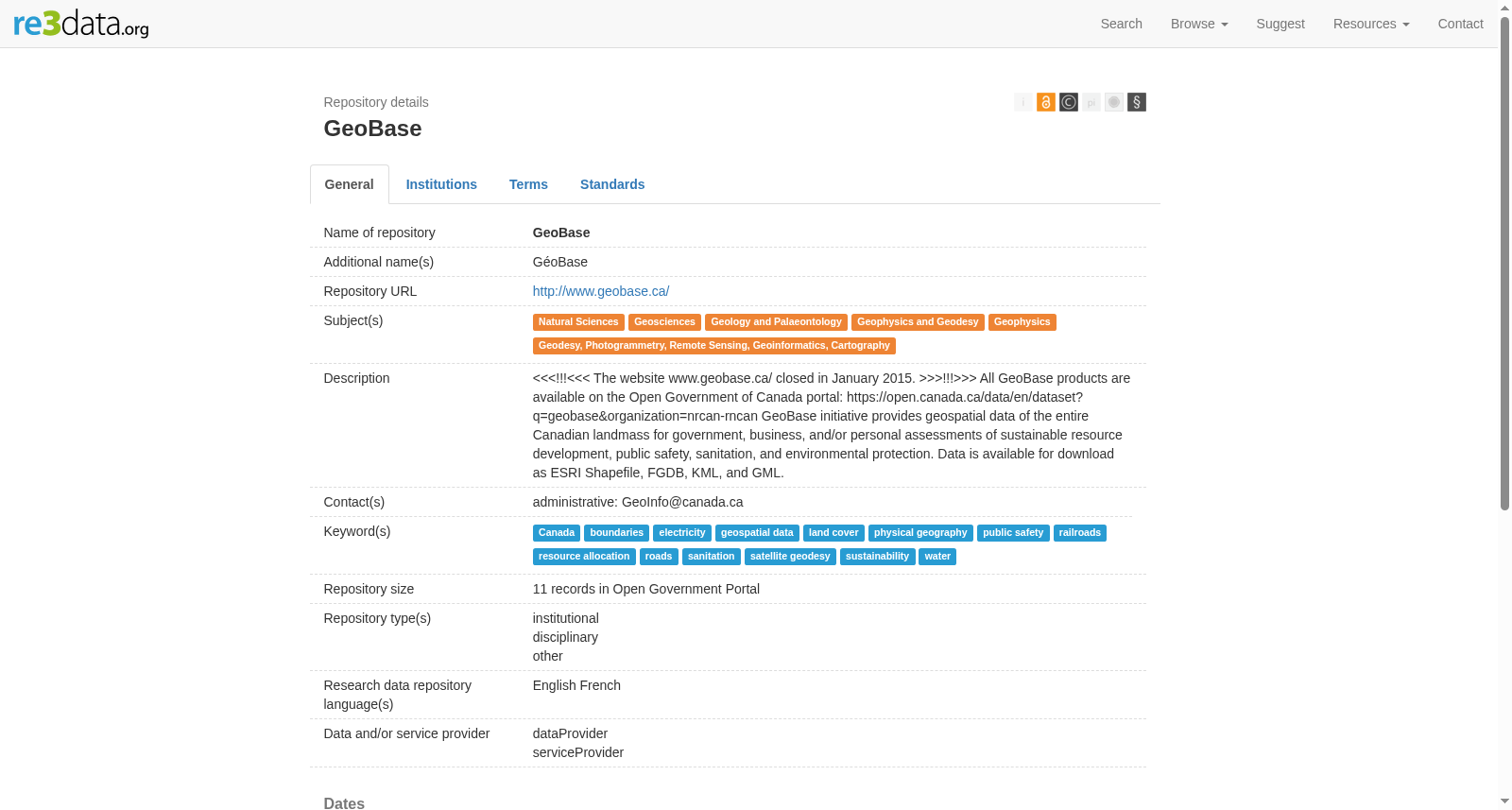Screen dimensions: 1512x810
Task: Click the sanitation keyword tag
Action: click(712, 557)
